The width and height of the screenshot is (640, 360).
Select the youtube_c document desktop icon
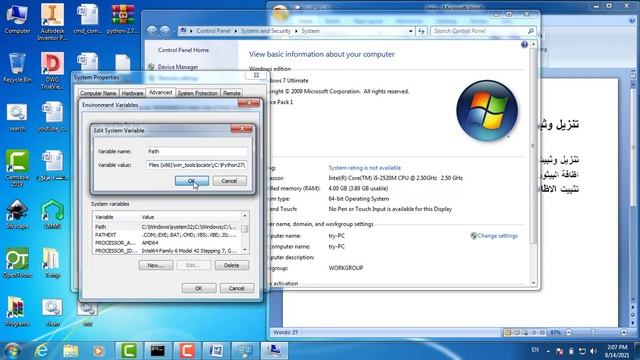[x=52, y=117]
